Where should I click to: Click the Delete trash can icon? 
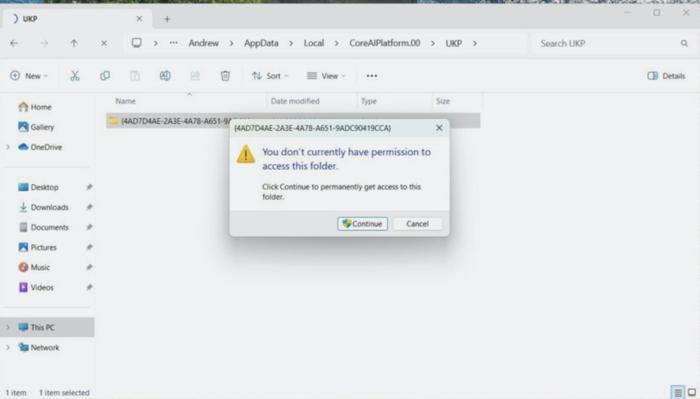tap(225, 76)
